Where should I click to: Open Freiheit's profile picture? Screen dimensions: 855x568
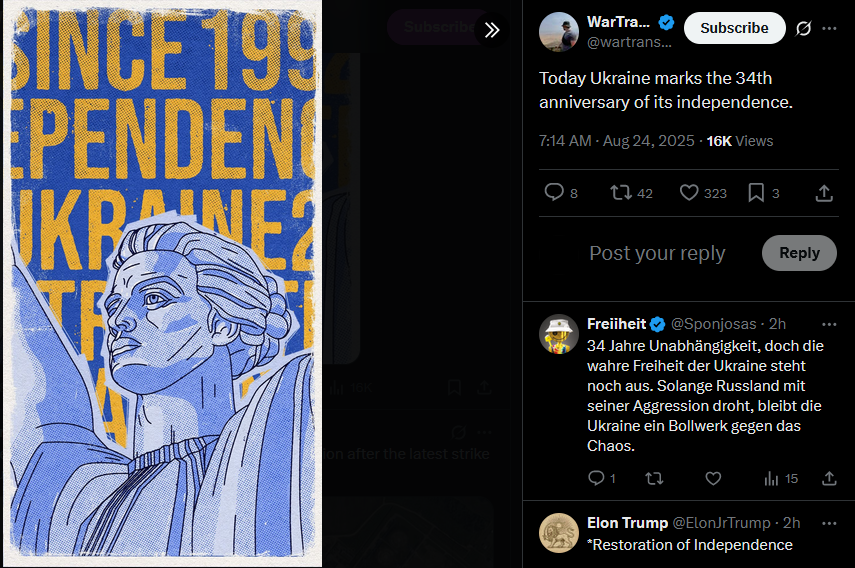559,334
